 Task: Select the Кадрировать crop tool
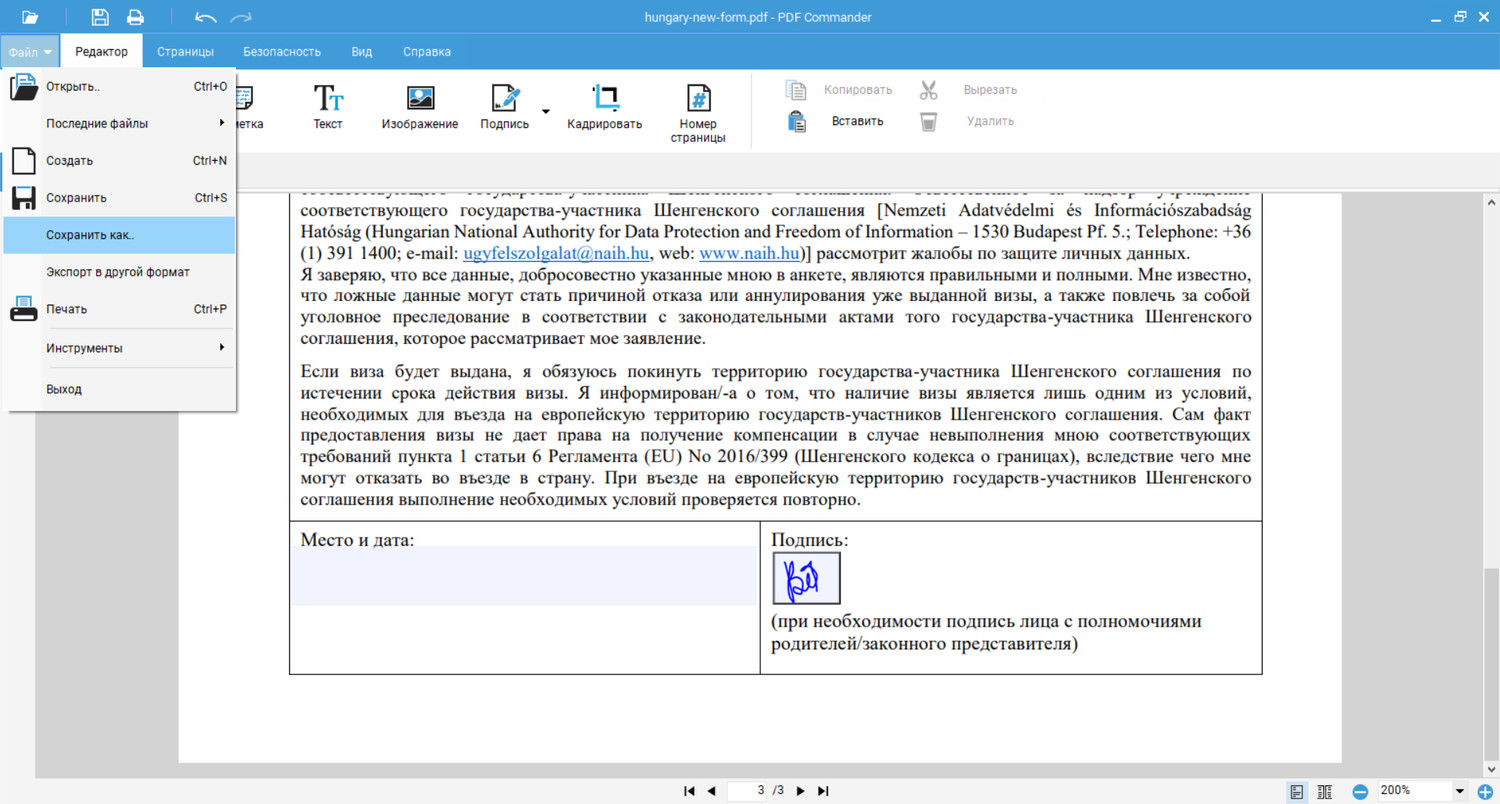pyautogui.click(x=605, y=108)
